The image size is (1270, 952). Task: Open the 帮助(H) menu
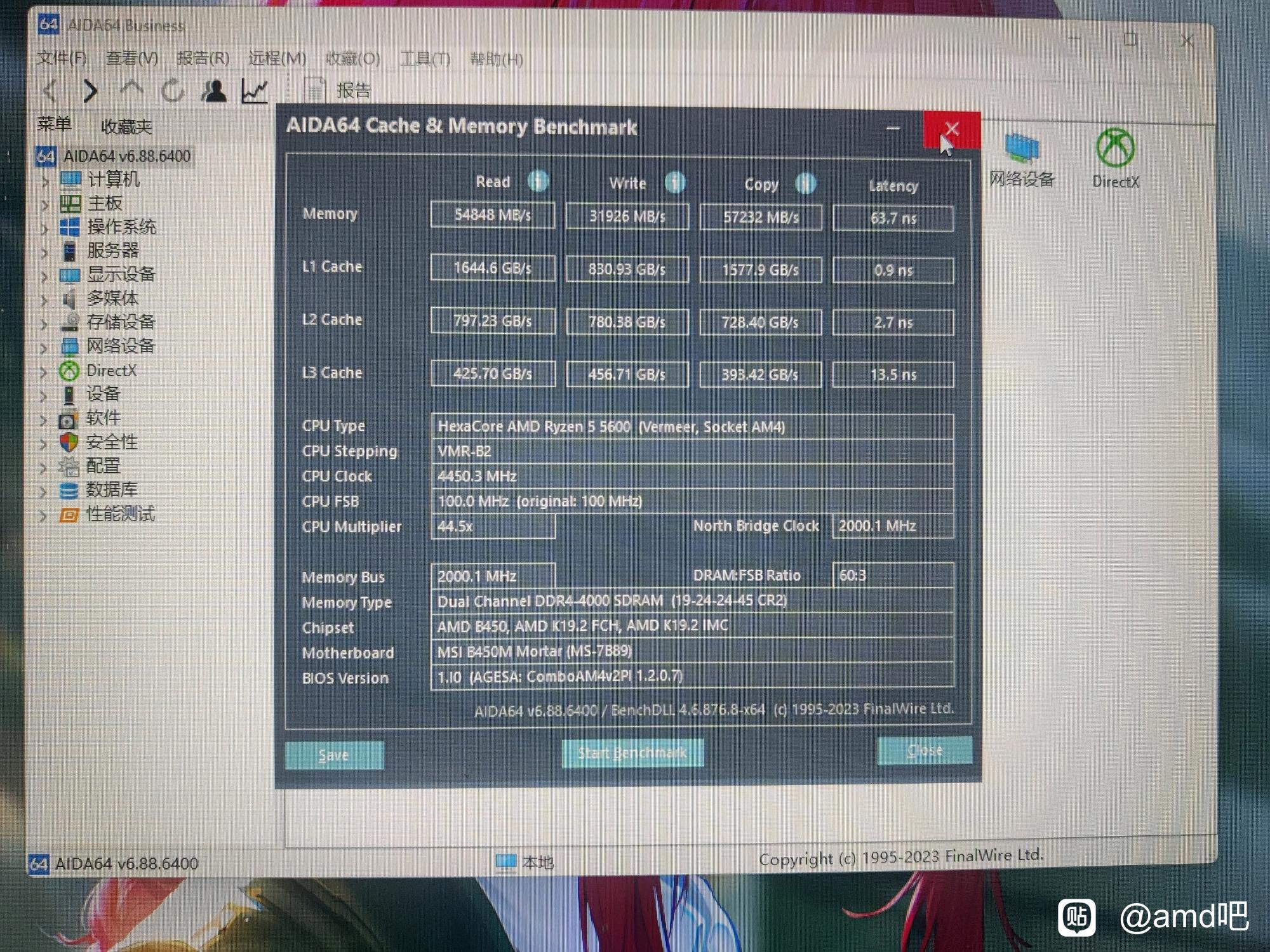click(x=496, y=60)
